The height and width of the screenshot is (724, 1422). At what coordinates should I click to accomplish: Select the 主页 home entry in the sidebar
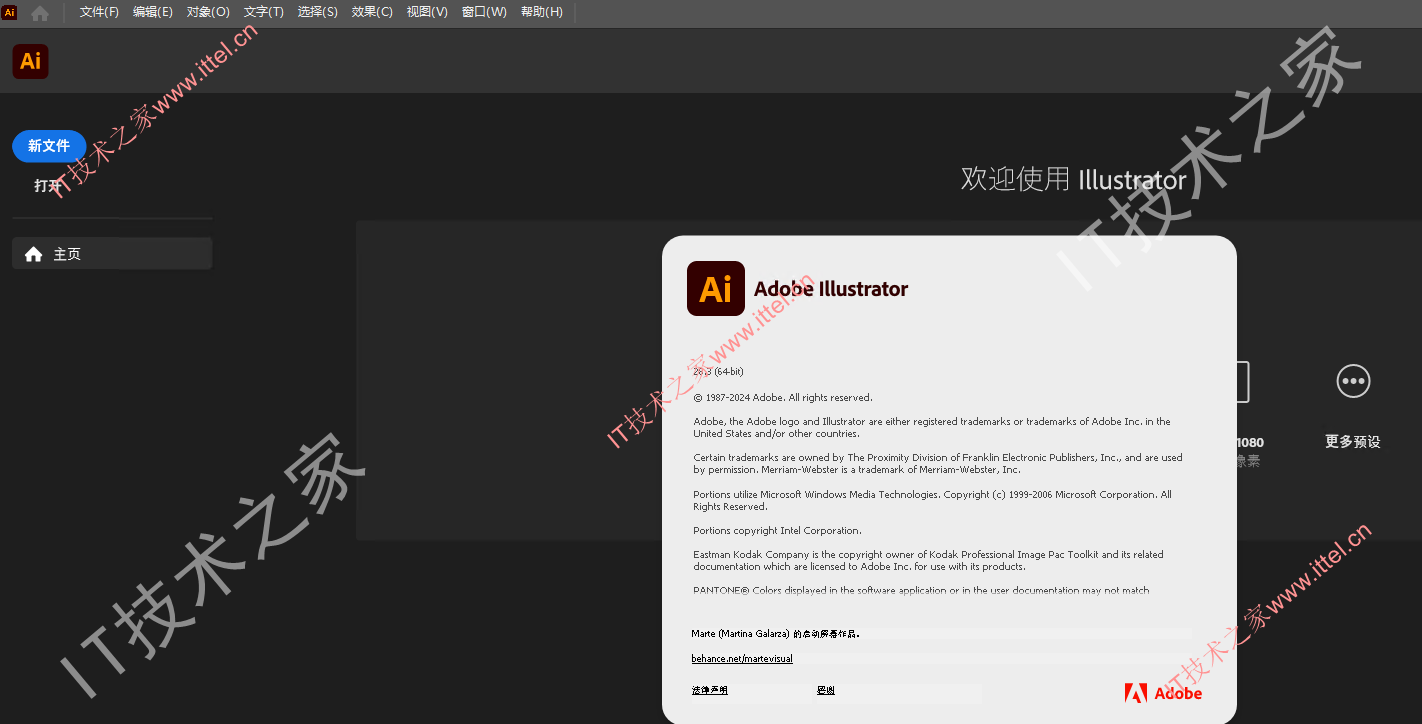(112, 254)
